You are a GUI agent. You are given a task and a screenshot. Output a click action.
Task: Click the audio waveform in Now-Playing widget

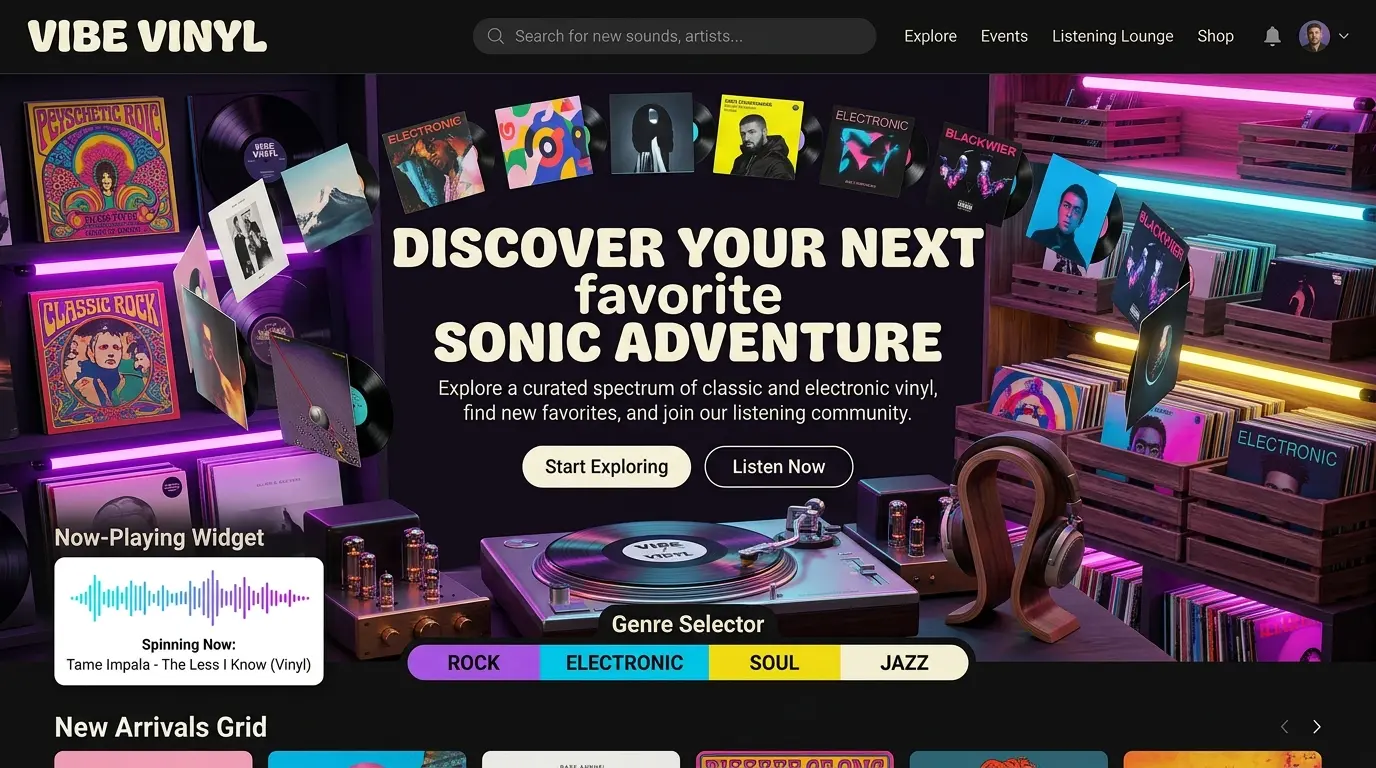point(189,598)
